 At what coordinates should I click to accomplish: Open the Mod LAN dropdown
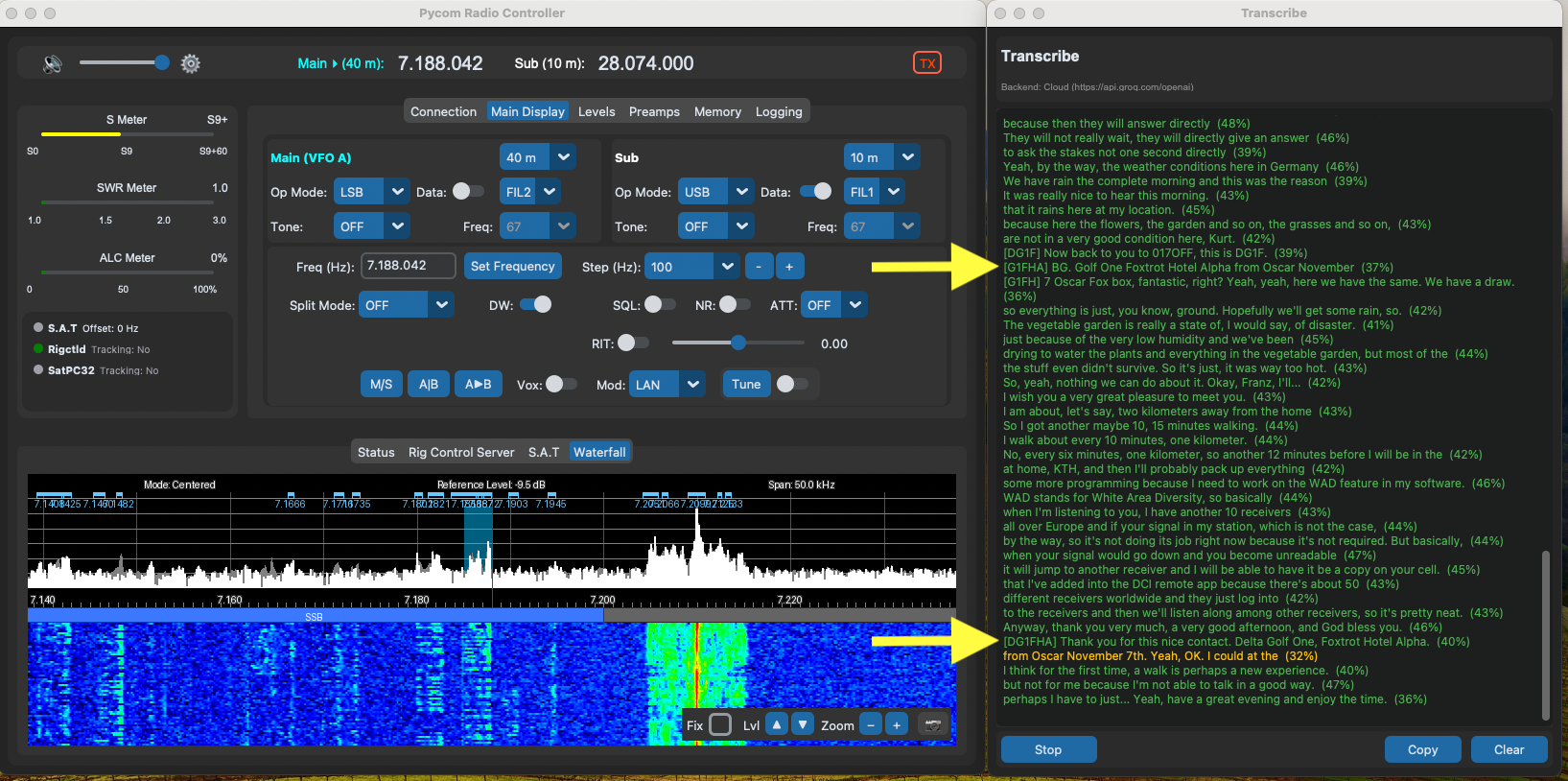point(667,384)
